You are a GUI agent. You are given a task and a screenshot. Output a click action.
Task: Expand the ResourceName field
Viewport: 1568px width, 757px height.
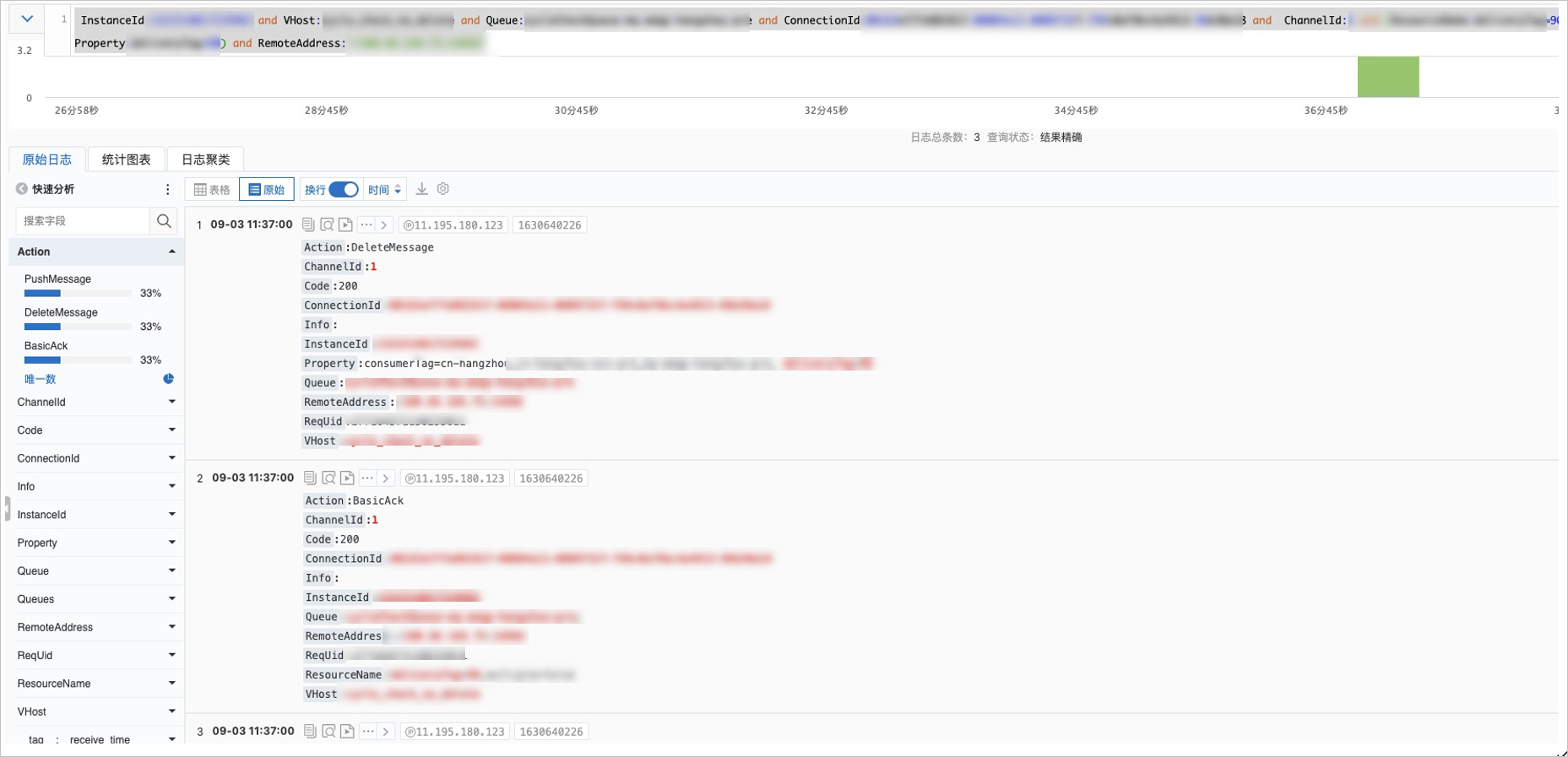pyautogui.click(x=172, y=684)
